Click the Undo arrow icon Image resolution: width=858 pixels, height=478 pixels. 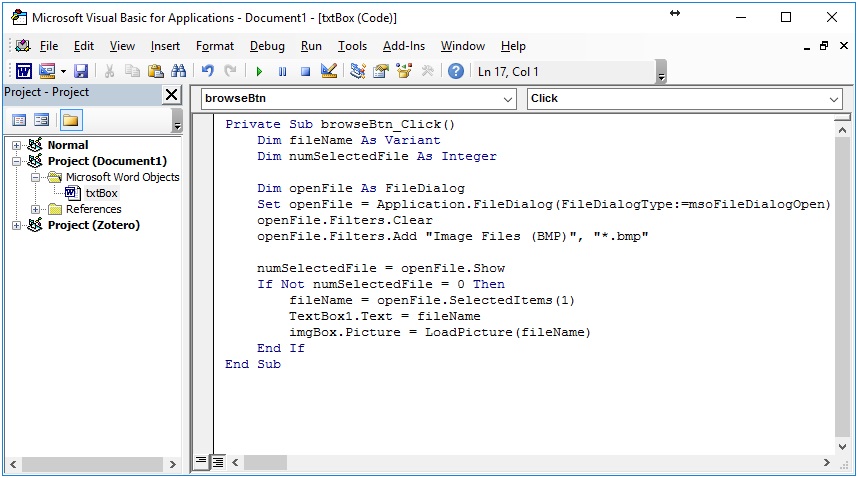click(207, 71)
